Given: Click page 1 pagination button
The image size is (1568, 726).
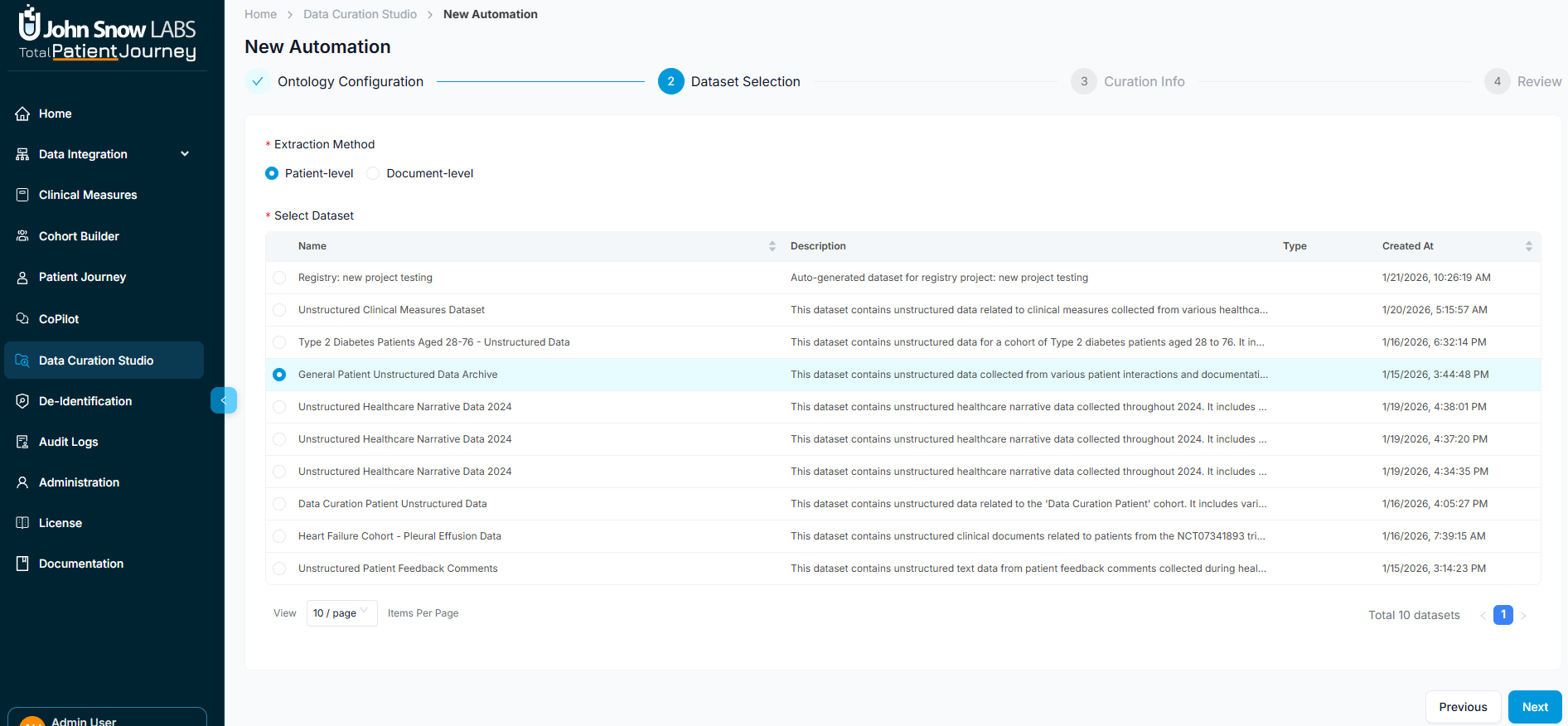Looking at the screenshot, I should point(1503,615).
